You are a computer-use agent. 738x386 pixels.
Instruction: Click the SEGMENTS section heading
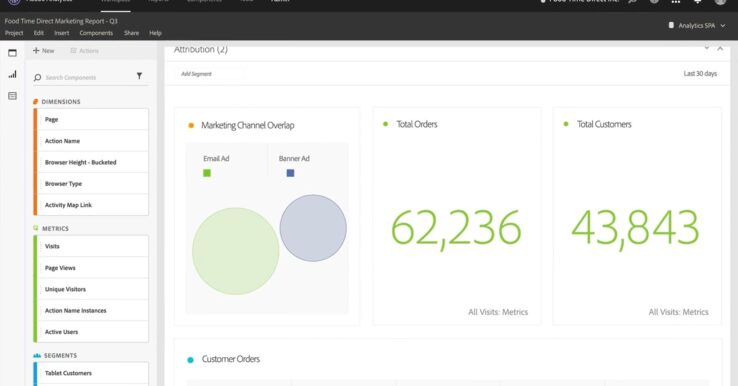click(x=60, y=355)
